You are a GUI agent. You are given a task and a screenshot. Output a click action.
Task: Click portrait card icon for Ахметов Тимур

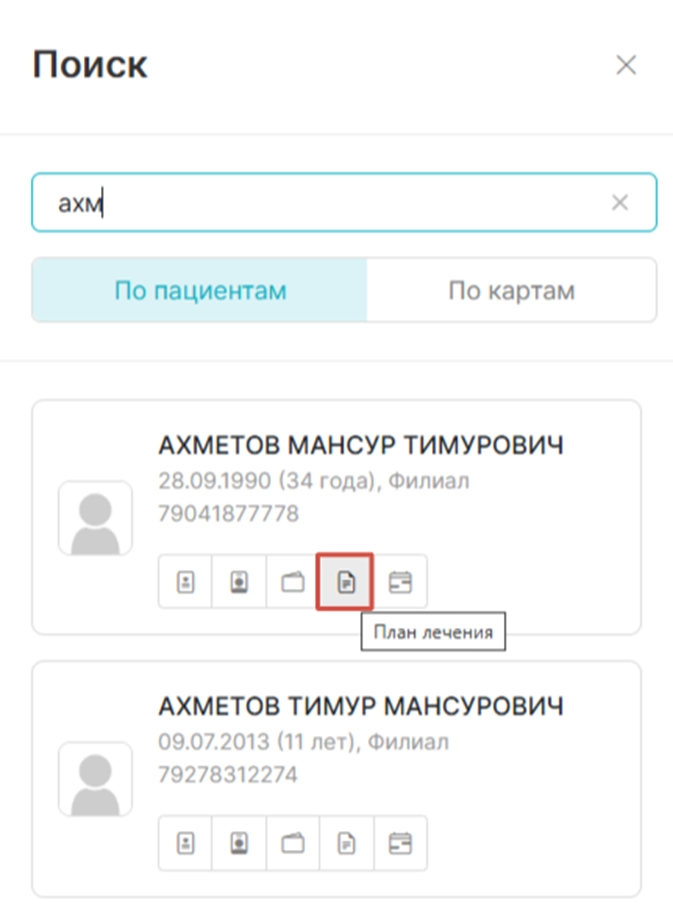[x=239, y=843]
